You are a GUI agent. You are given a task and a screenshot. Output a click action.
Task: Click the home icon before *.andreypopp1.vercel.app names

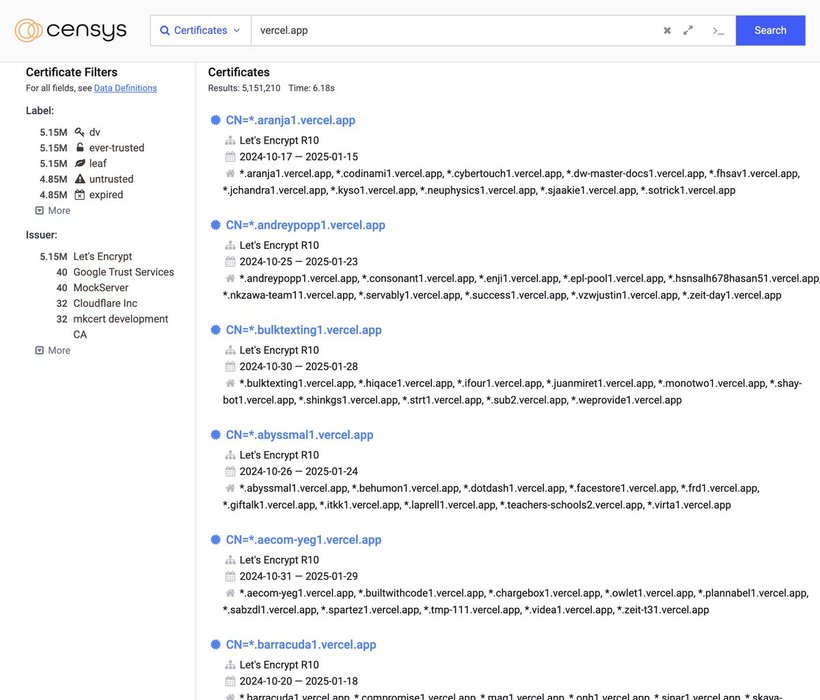click(x=230, y=278)
